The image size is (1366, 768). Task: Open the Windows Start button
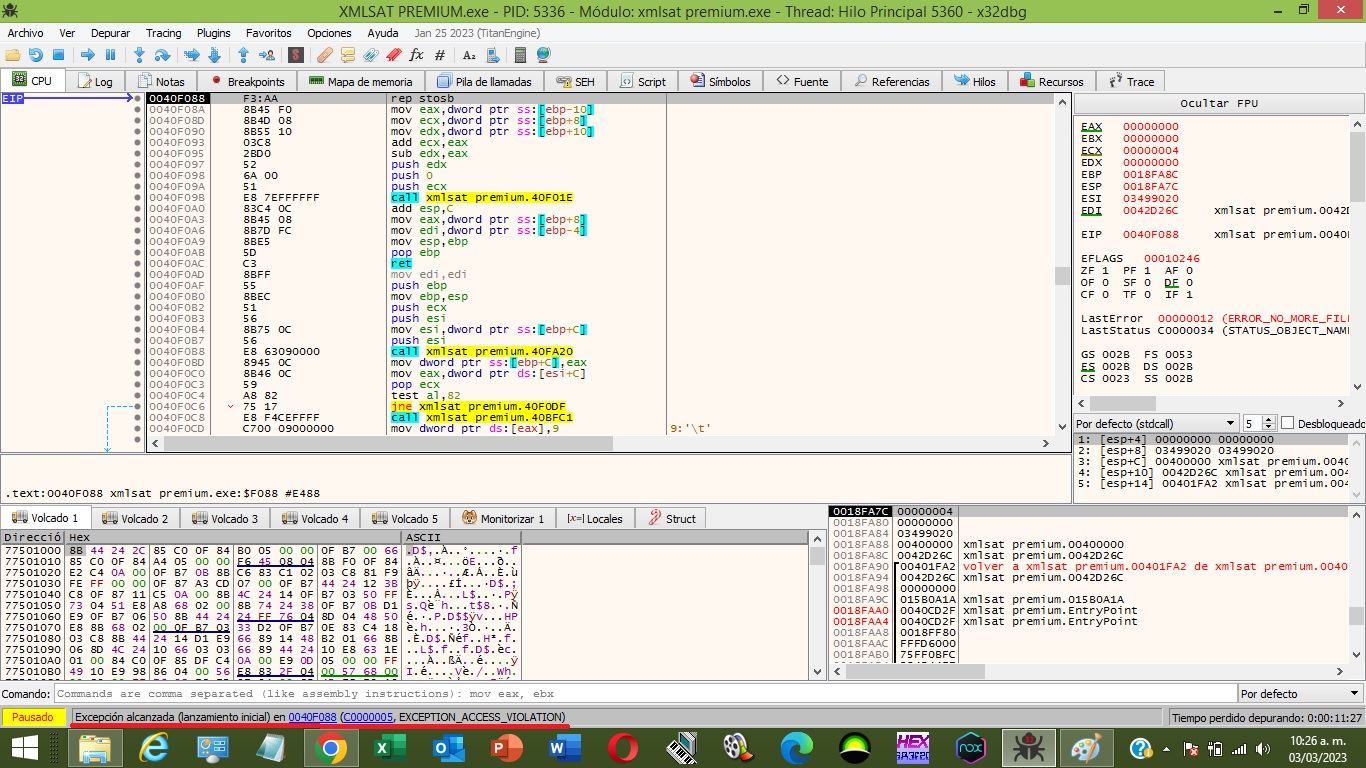(25, 747)
